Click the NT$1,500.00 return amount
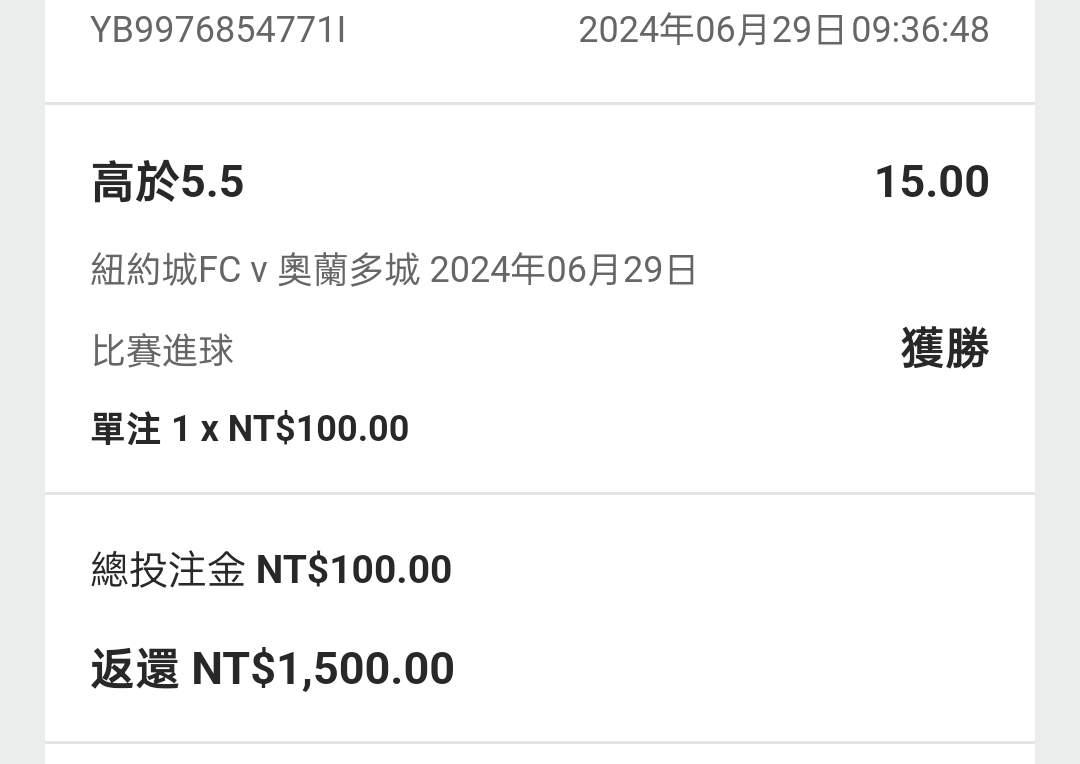The width and height of the screenshot is (1080, 764). point(323,669)
